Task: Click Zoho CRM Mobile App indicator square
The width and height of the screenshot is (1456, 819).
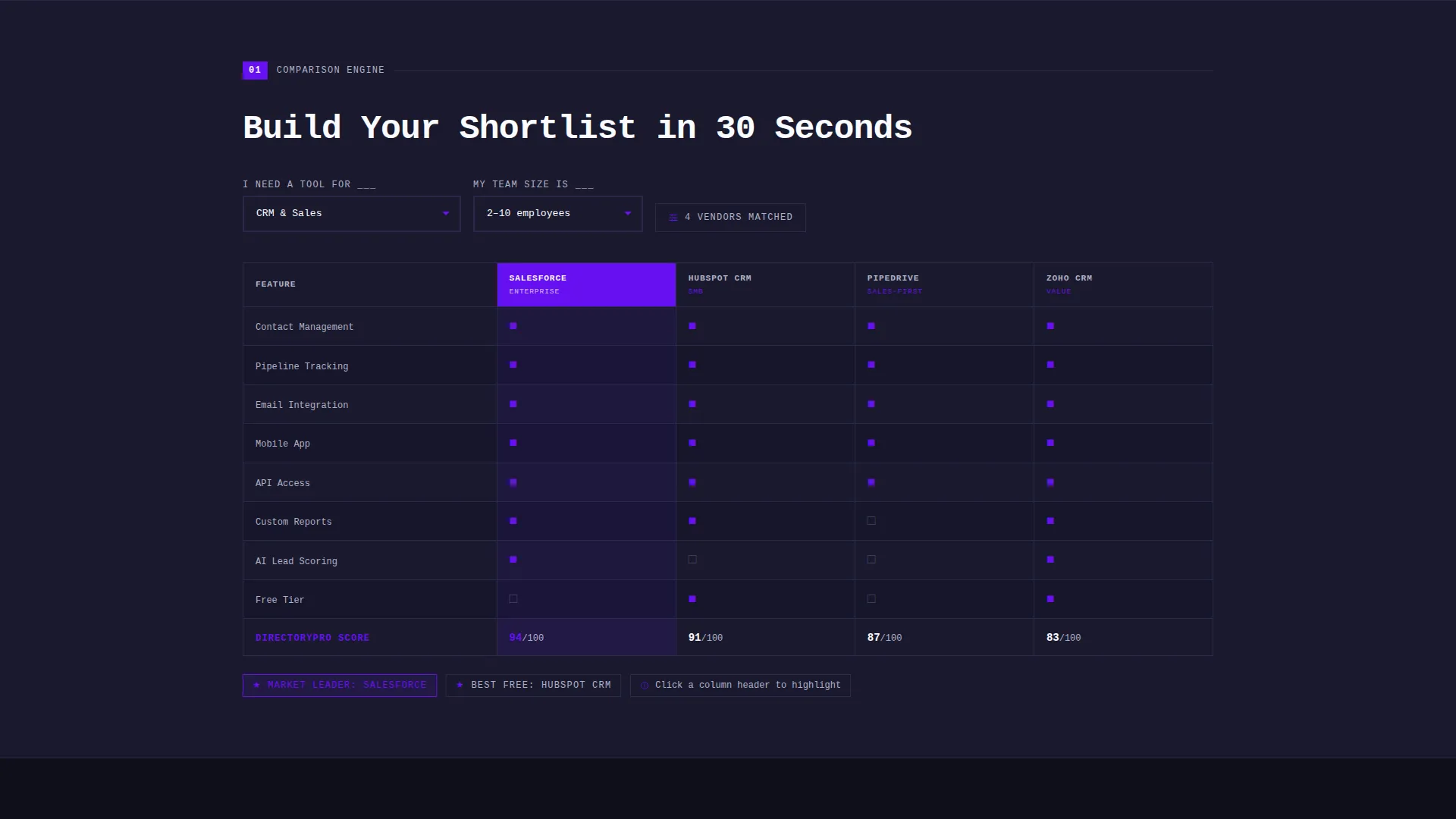Action: tap(1050, 443)
